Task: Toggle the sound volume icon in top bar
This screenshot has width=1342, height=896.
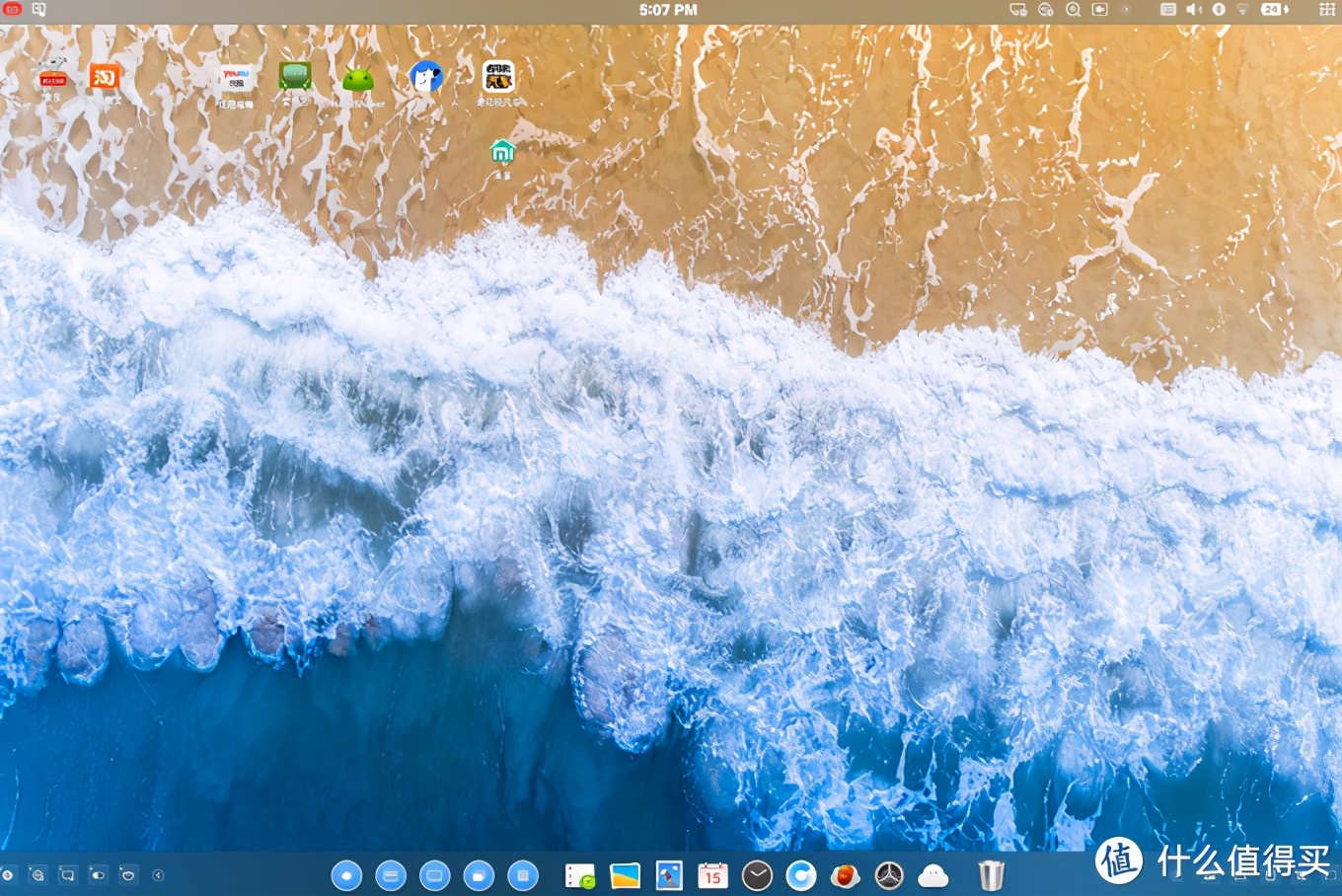Action: point(1193,10)
